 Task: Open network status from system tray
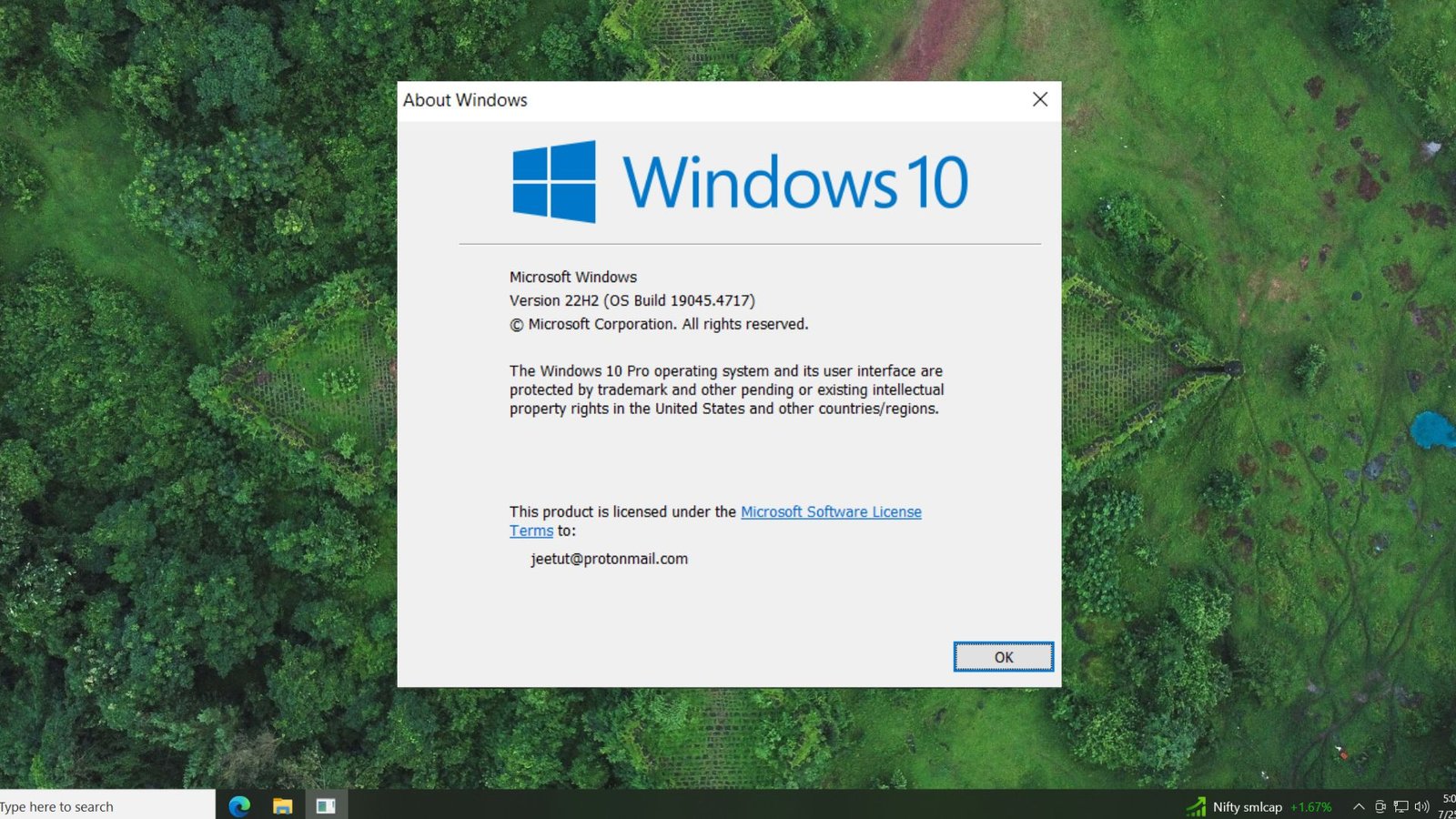(x=1401, y=806)
